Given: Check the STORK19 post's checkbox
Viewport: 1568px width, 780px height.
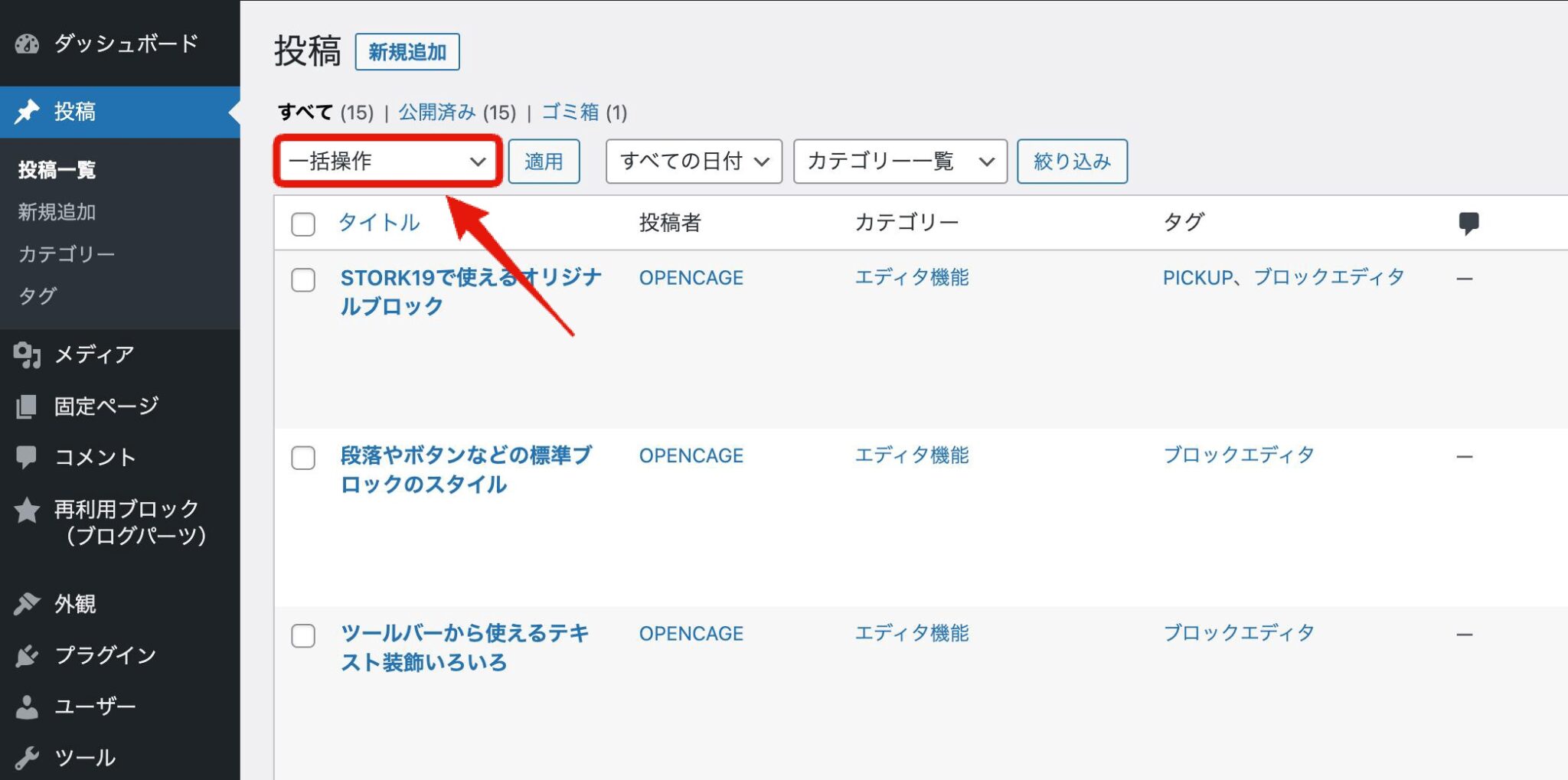Looking at the screenshot, I should click(x=302, y=281).
